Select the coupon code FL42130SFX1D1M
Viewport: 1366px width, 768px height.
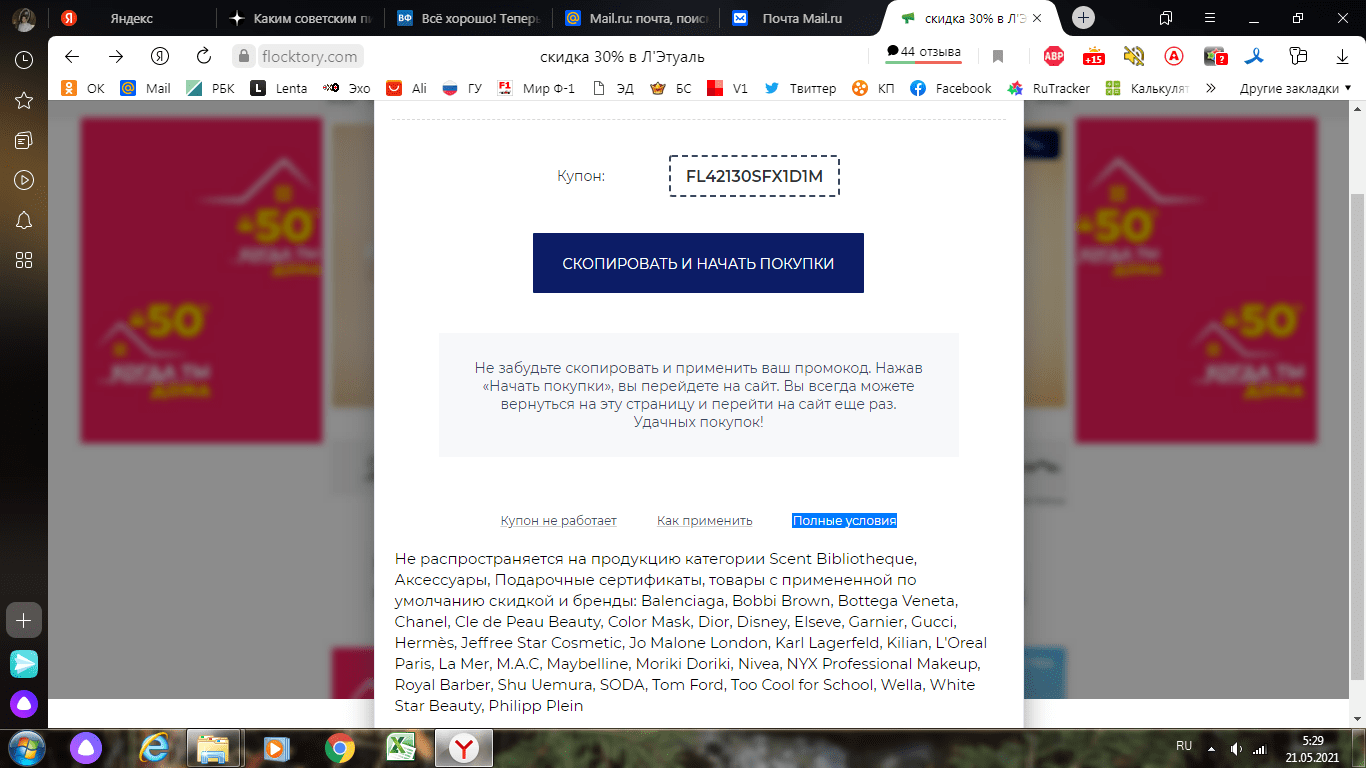(754, 176)
